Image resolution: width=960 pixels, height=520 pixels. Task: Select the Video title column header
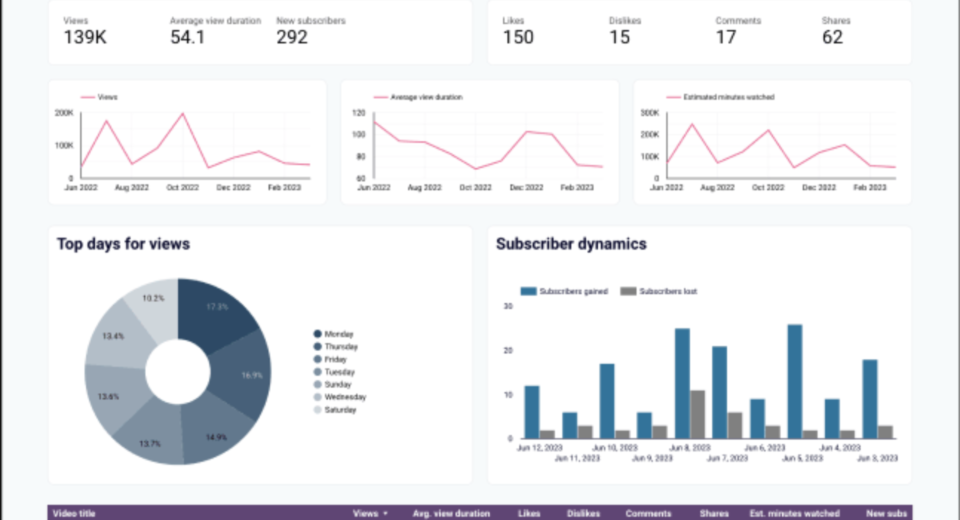74,513
